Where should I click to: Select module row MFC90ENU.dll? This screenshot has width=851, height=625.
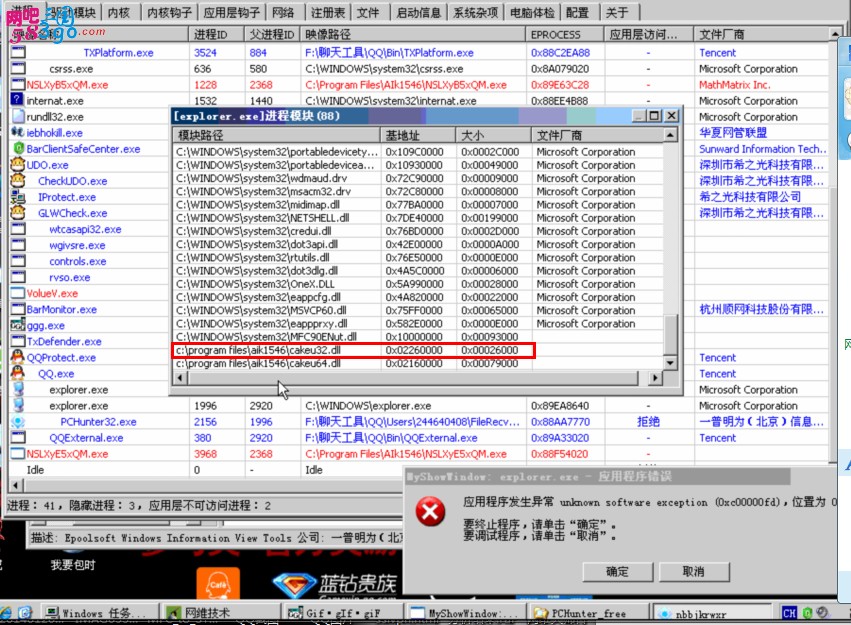click(x=418, y=337)
